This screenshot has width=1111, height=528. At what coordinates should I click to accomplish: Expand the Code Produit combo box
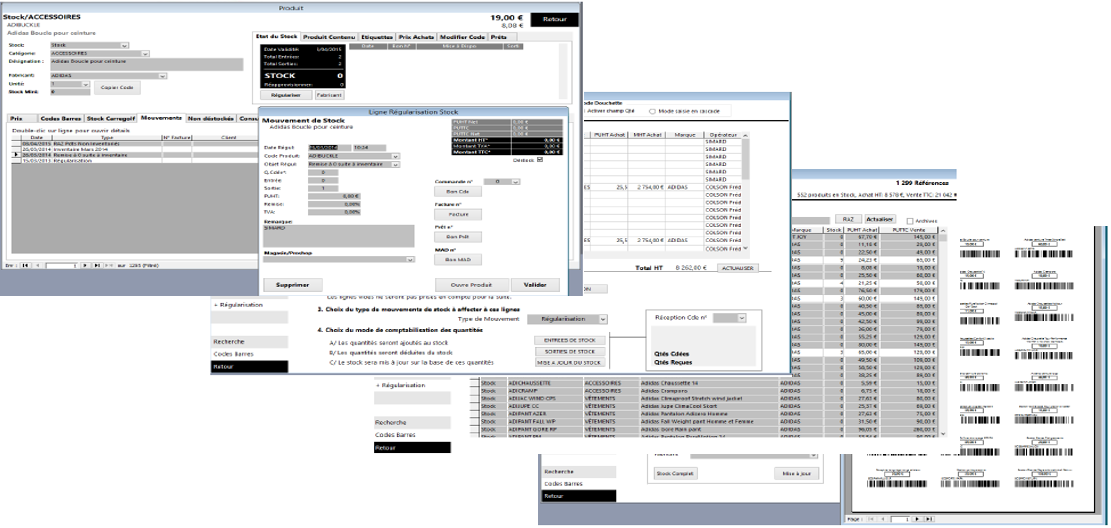395,156
